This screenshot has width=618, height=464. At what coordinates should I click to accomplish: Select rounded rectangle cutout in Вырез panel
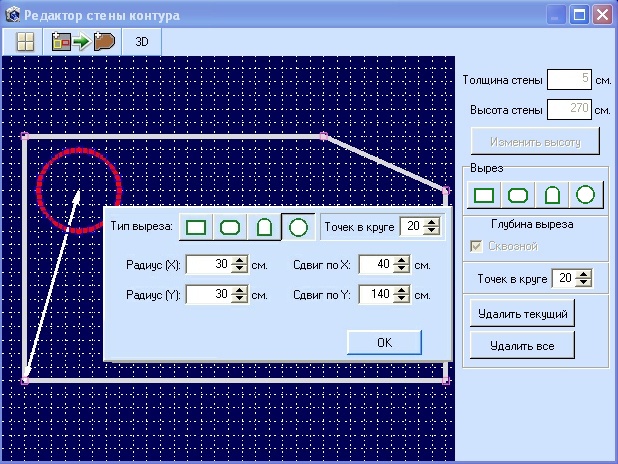tap(519, 195)
